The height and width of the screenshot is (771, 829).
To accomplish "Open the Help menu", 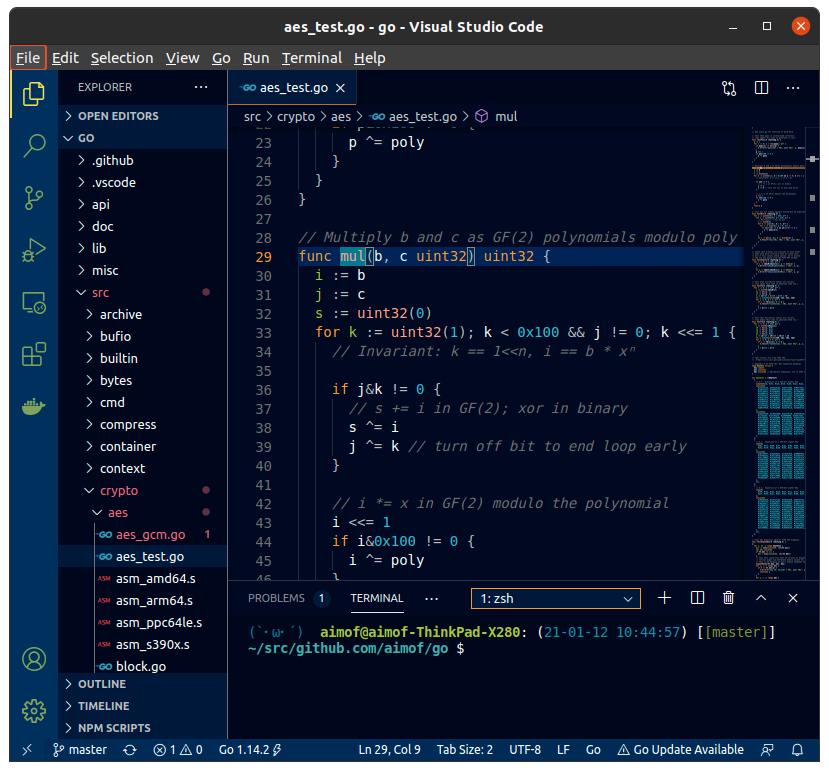I will [x=370, y=58].
